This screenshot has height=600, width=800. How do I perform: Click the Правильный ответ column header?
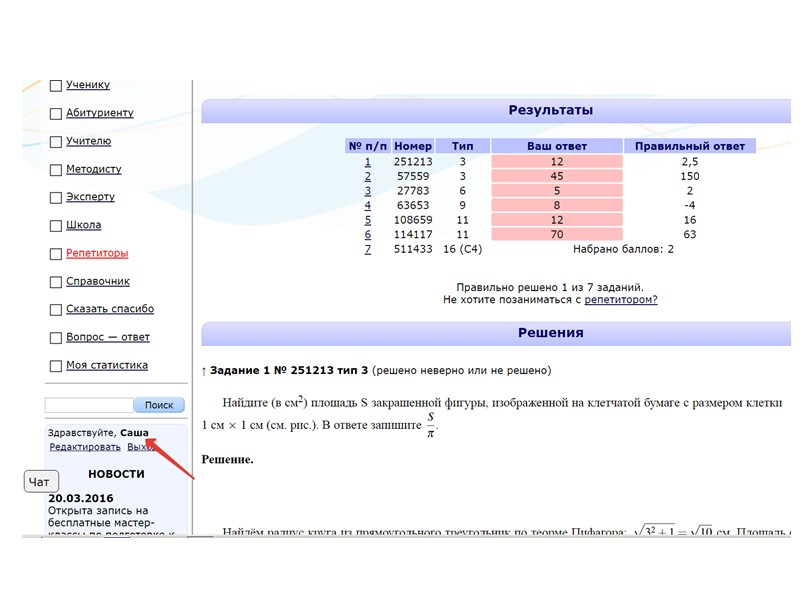click(x=690, y=146)
